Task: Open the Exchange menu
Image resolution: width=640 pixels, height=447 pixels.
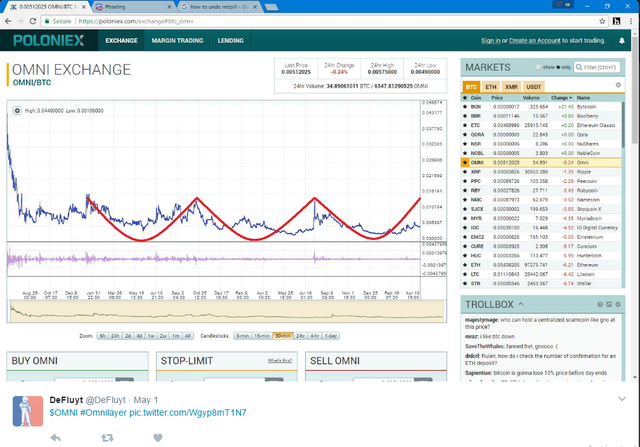Action: click(x=121, y=40)
